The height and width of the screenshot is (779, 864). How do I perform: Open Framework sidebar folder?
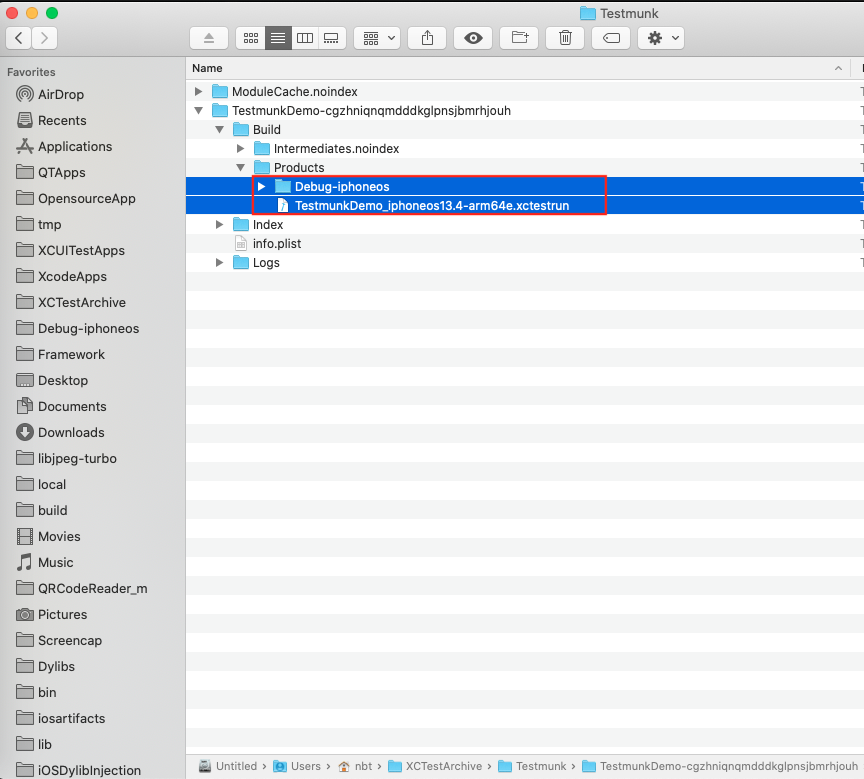[61, 354]
